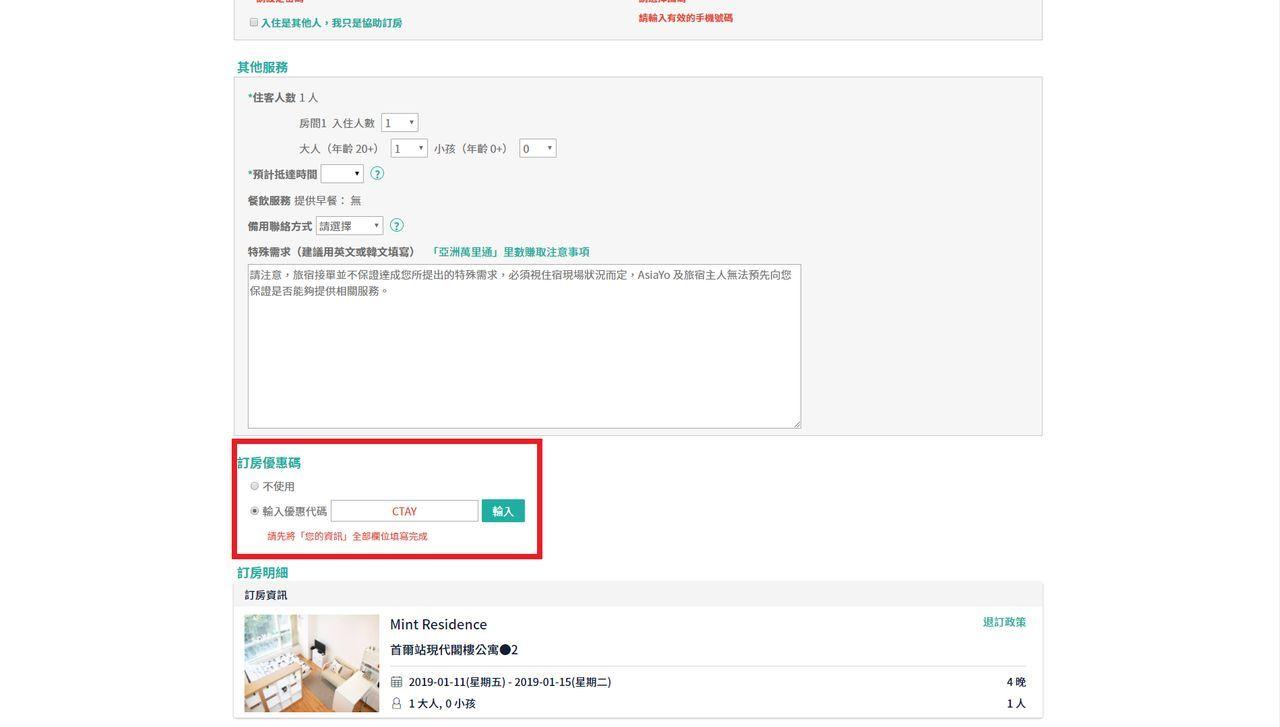Open the 退訂政策 link

click(1004, 622)
